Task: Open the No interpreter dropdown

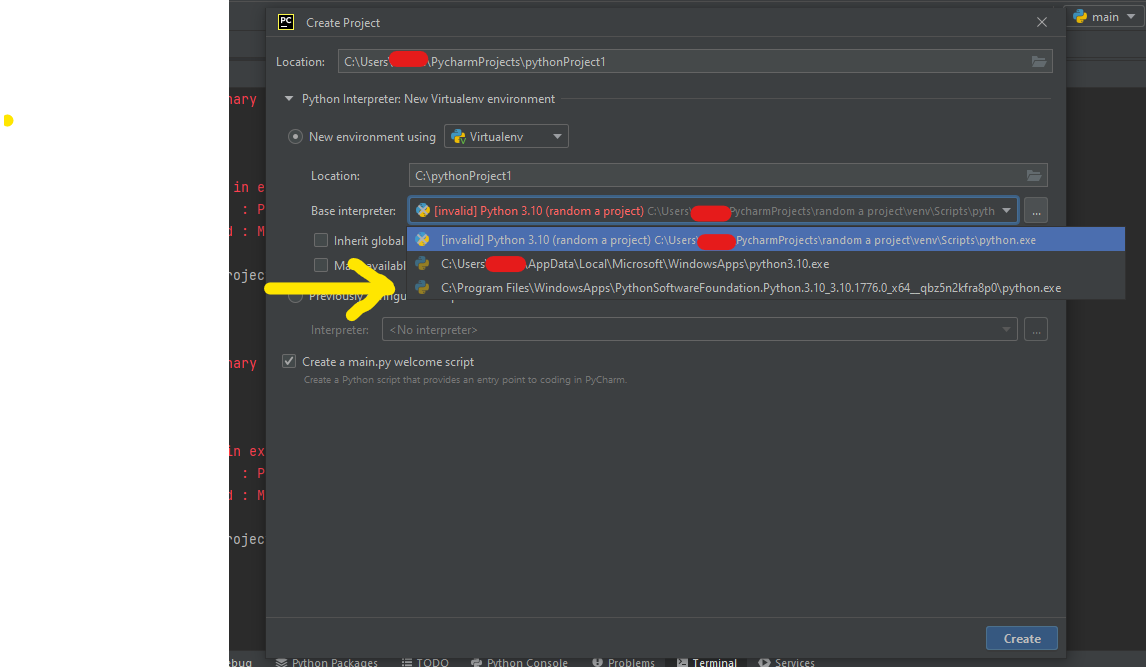Action: tap(699, 329)
